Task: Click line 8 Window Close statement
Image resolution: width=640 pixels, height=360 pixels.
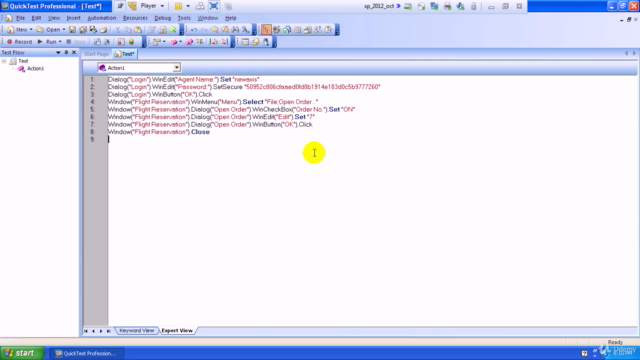Action: click(x=159, y=132)
